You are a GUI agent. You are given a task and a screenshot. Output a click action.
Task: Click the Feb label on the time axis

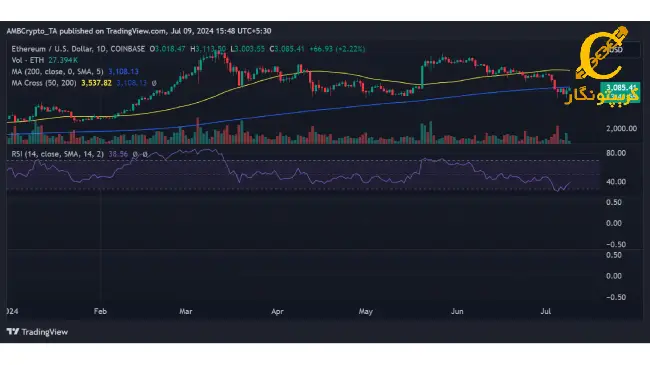pos(100,311)
